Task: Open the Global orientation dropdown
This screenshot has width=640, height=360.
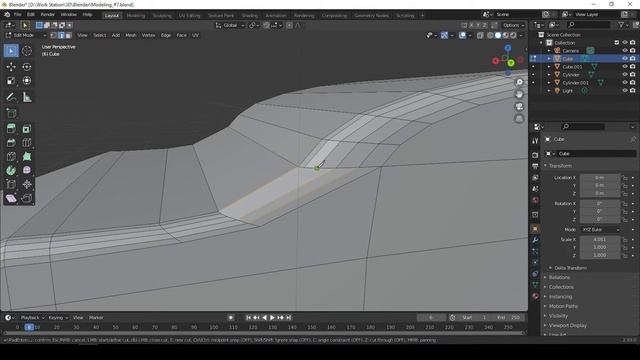Action: [230, 25]
